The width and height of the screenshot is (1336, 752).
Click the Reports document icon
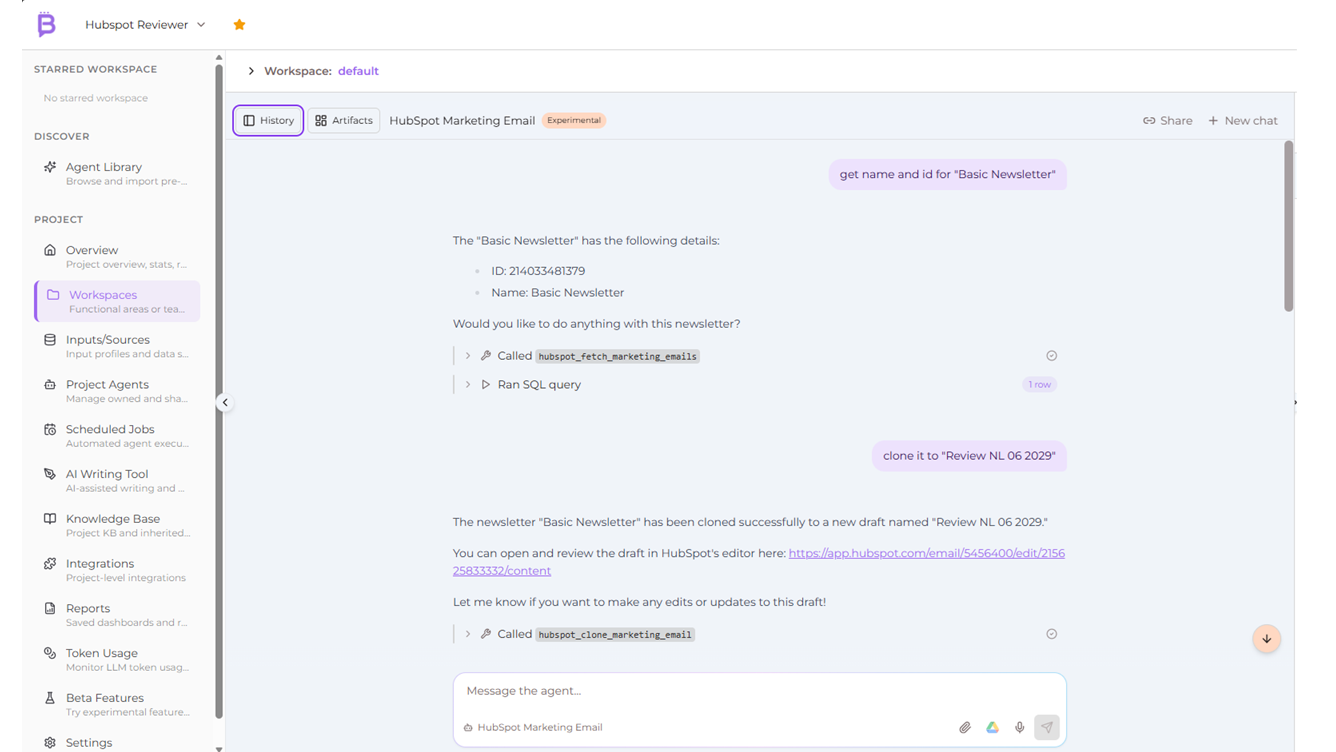(50, 608)
